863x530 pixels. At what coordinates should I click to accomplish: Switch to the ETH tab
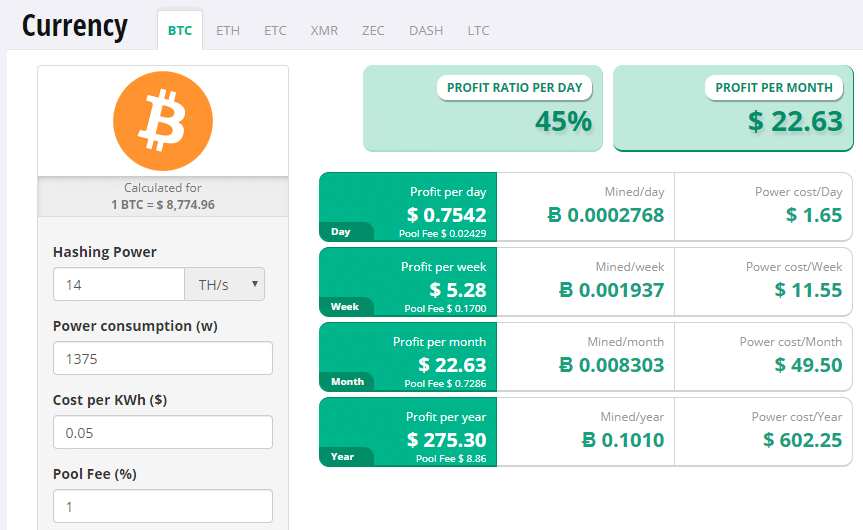[x=228, y=30]
